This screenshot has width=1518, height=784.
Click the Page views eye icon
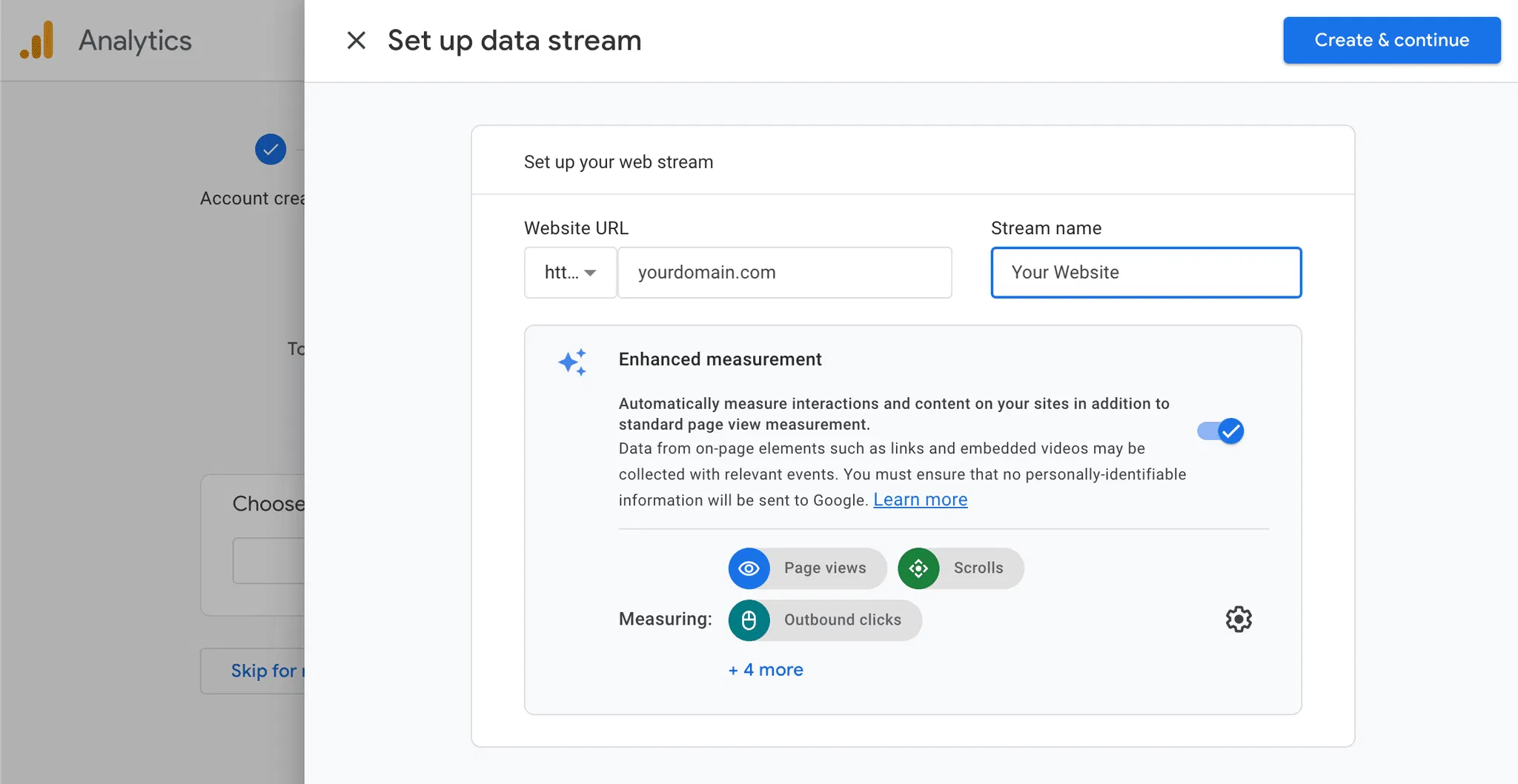[749, 568]
